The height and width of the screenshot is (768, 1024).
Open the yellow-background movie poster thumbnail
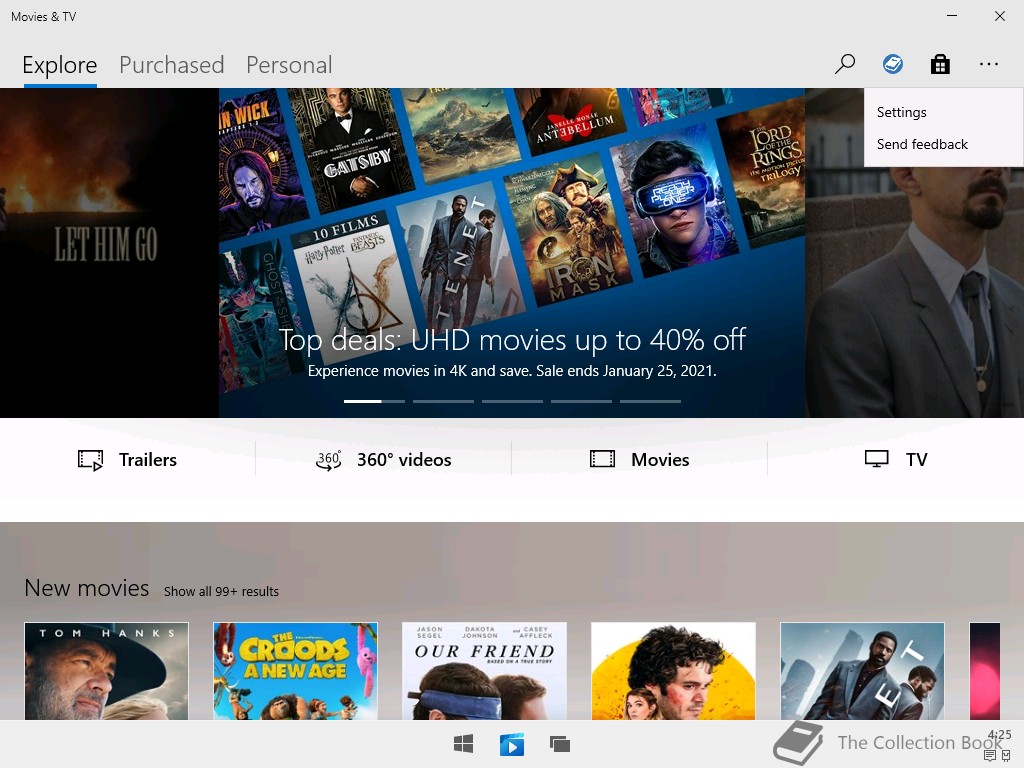pyautogui.click(x=673, y=671)
